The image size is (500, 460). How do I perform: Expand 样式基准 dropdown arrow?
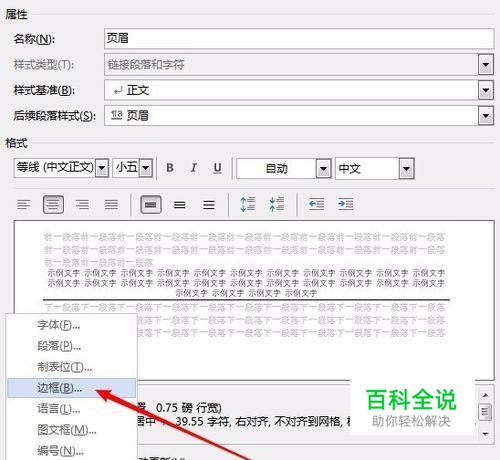(x=486, y=90)
